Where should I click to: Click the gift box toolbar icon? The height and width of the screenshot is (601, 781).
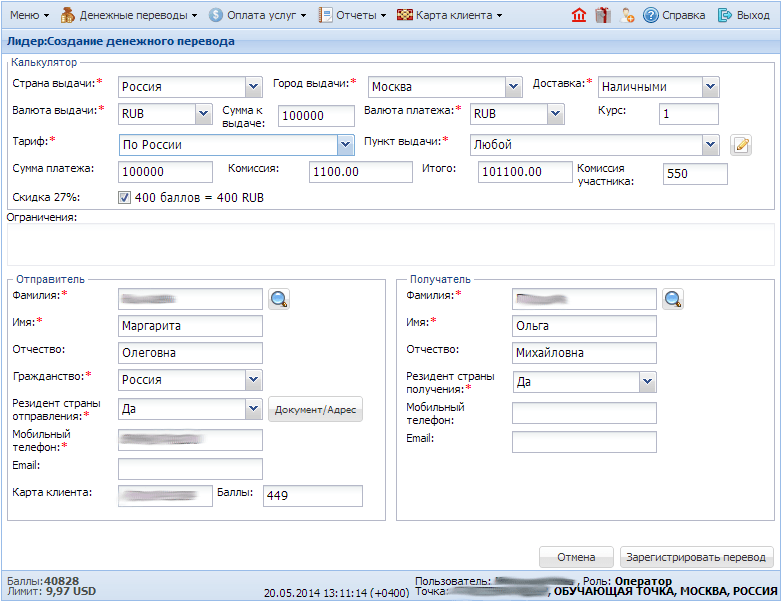pyautogui.click(x=602, y=15)
